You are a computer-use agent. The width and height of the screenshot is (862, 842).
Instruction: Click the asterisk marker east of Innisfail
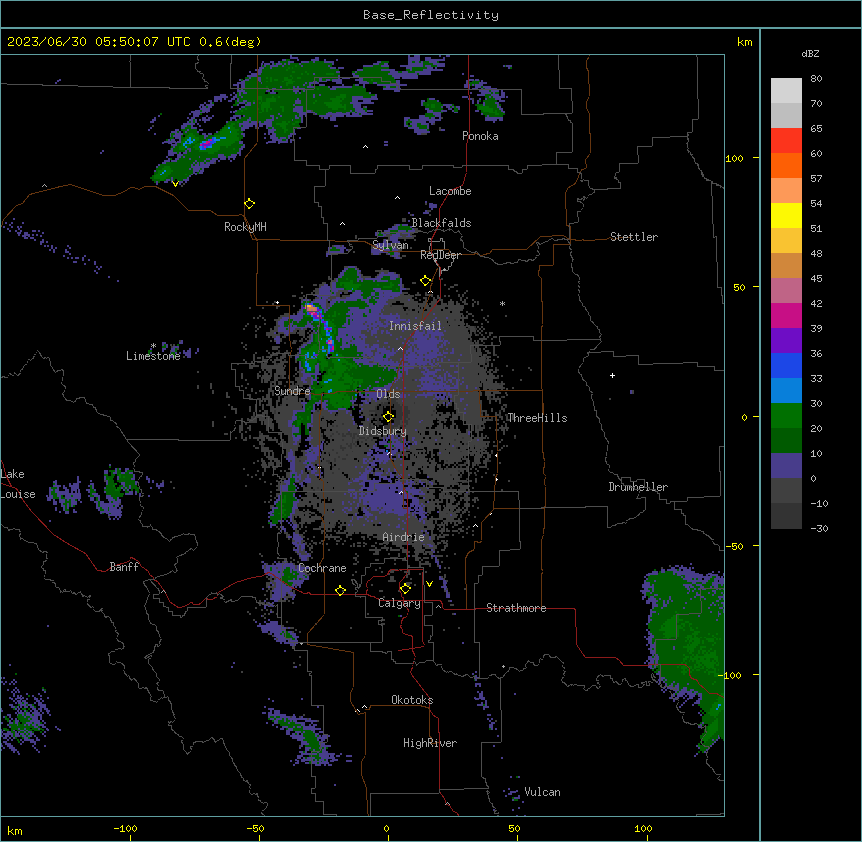tap(502, 303)
